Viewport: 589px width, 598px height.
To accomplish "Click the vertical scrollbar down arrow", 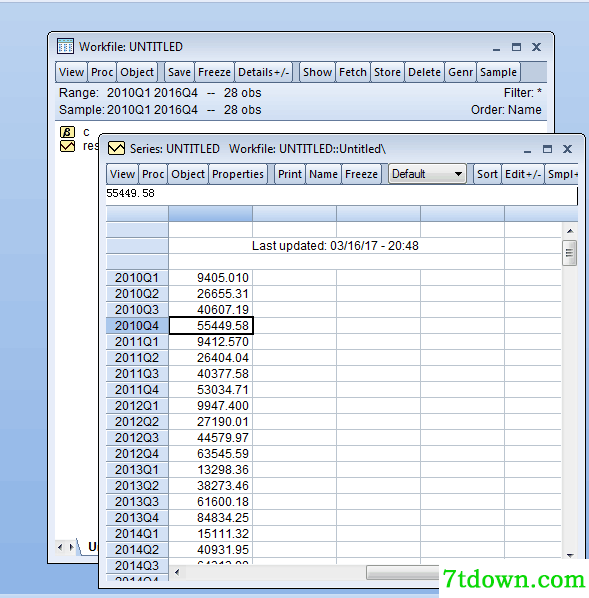I will 570,555.
